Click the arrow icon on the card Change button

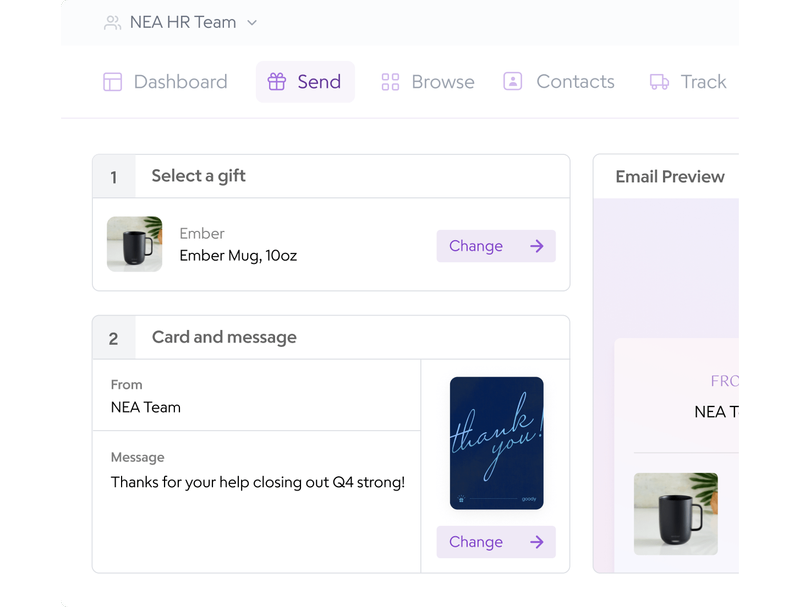(x=537, y=542)
